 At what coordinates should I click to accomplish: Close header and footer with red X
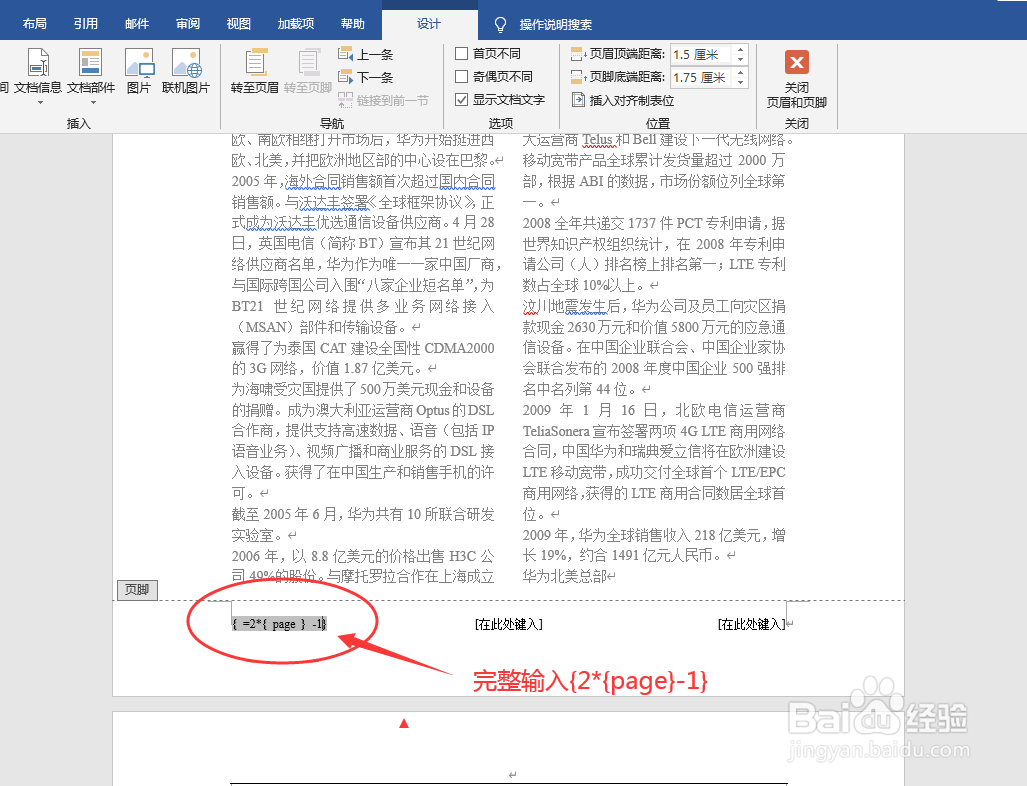tap(796, 63)
